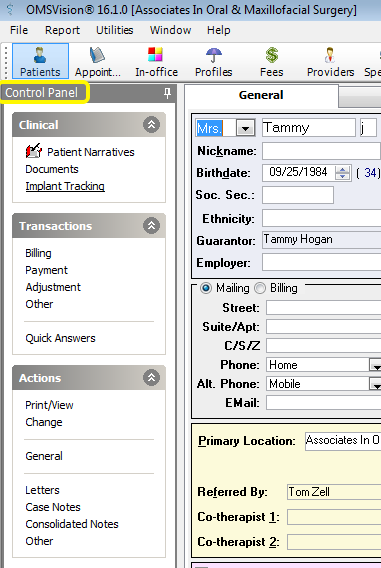Click the Control Panel header title

[x=42, y=93]
